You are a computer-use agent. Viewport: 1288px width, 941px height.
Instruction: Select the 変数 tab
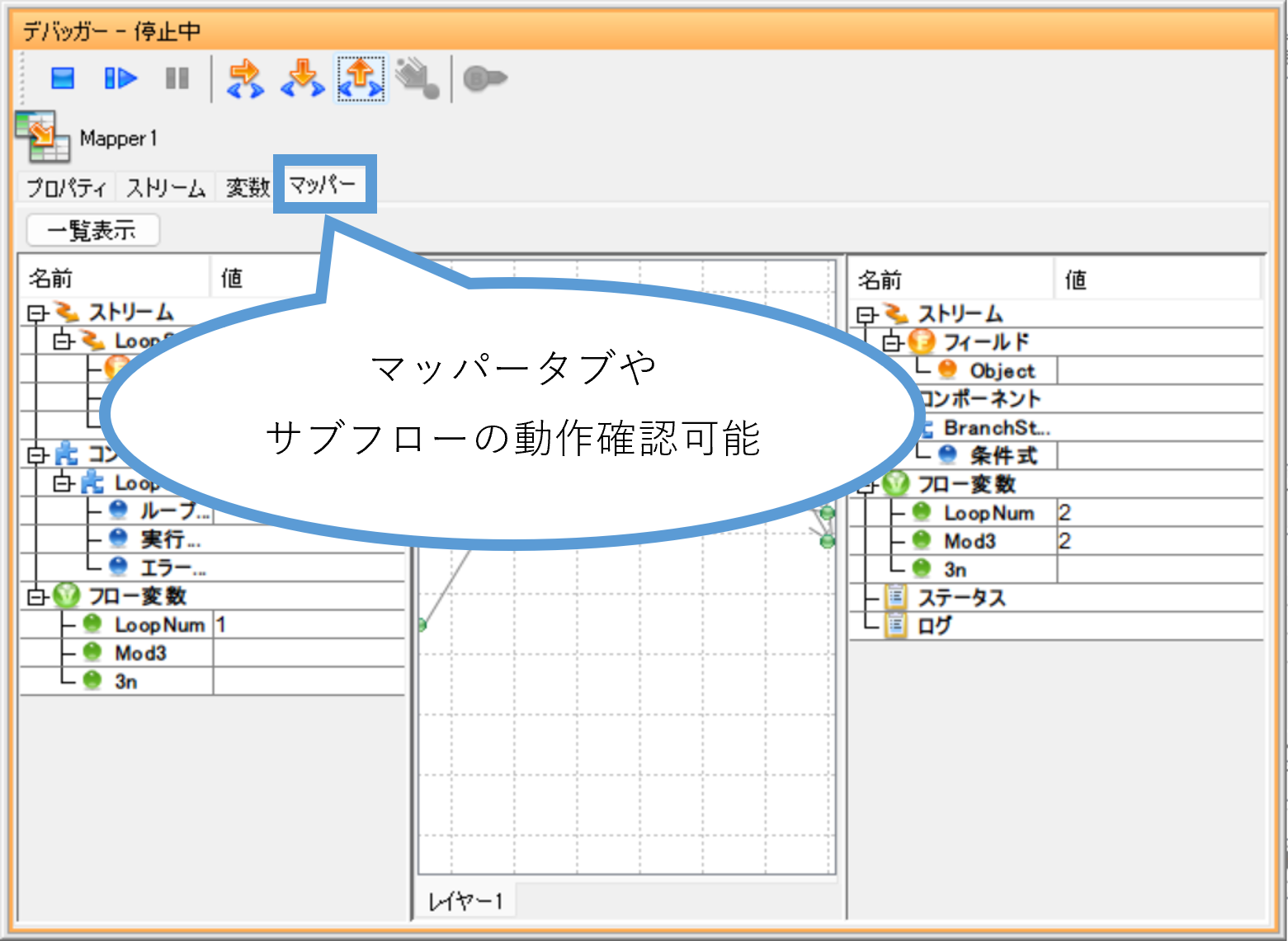248,188
